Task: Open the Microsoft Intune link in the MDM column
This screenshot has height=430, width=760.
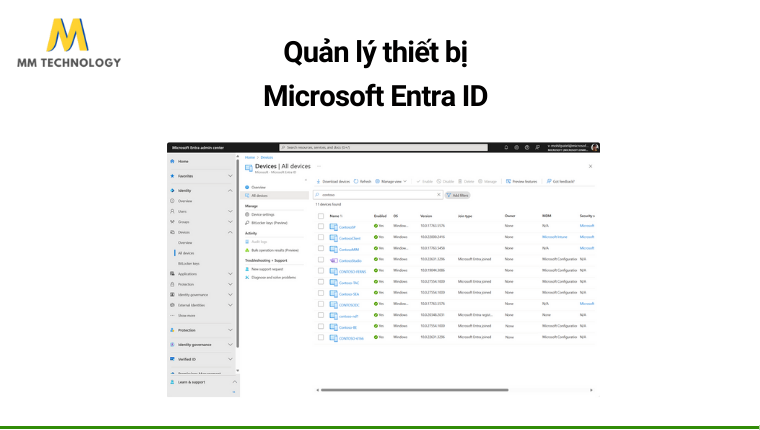Action: click(554, 238)
